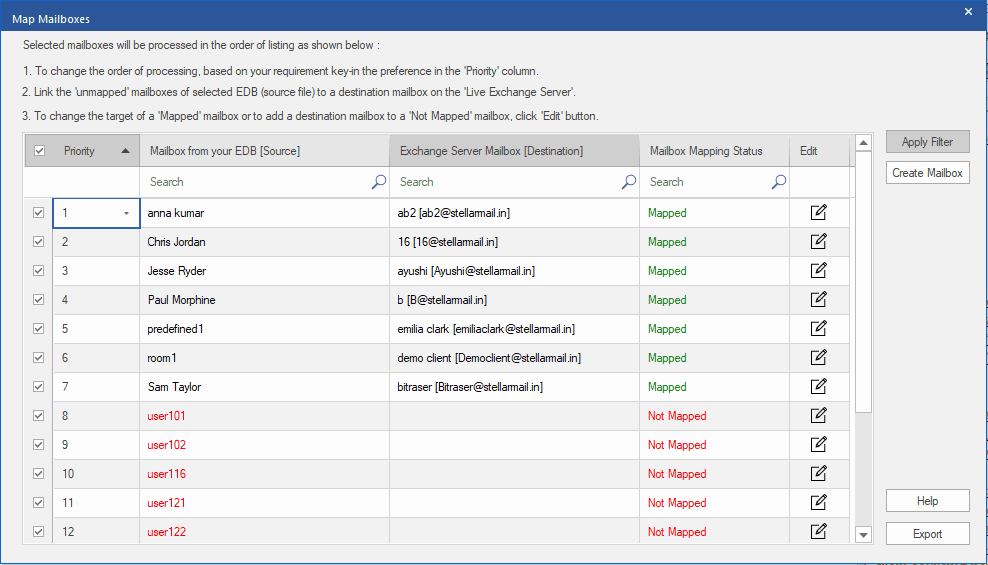Viewport: 988px width, 565px height.
Task: Click Mailbox from your EDB [Source] header
Action: tap(265, 151)
